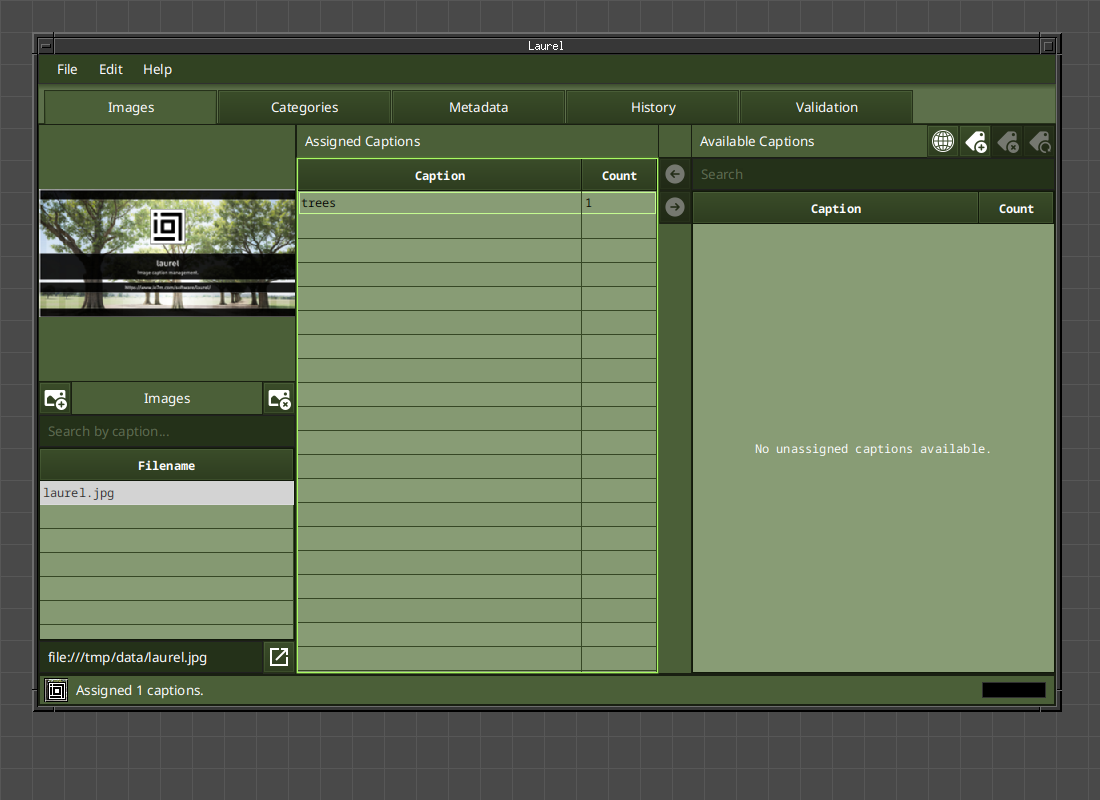Go to the History tab

click(x=653, y=107)
